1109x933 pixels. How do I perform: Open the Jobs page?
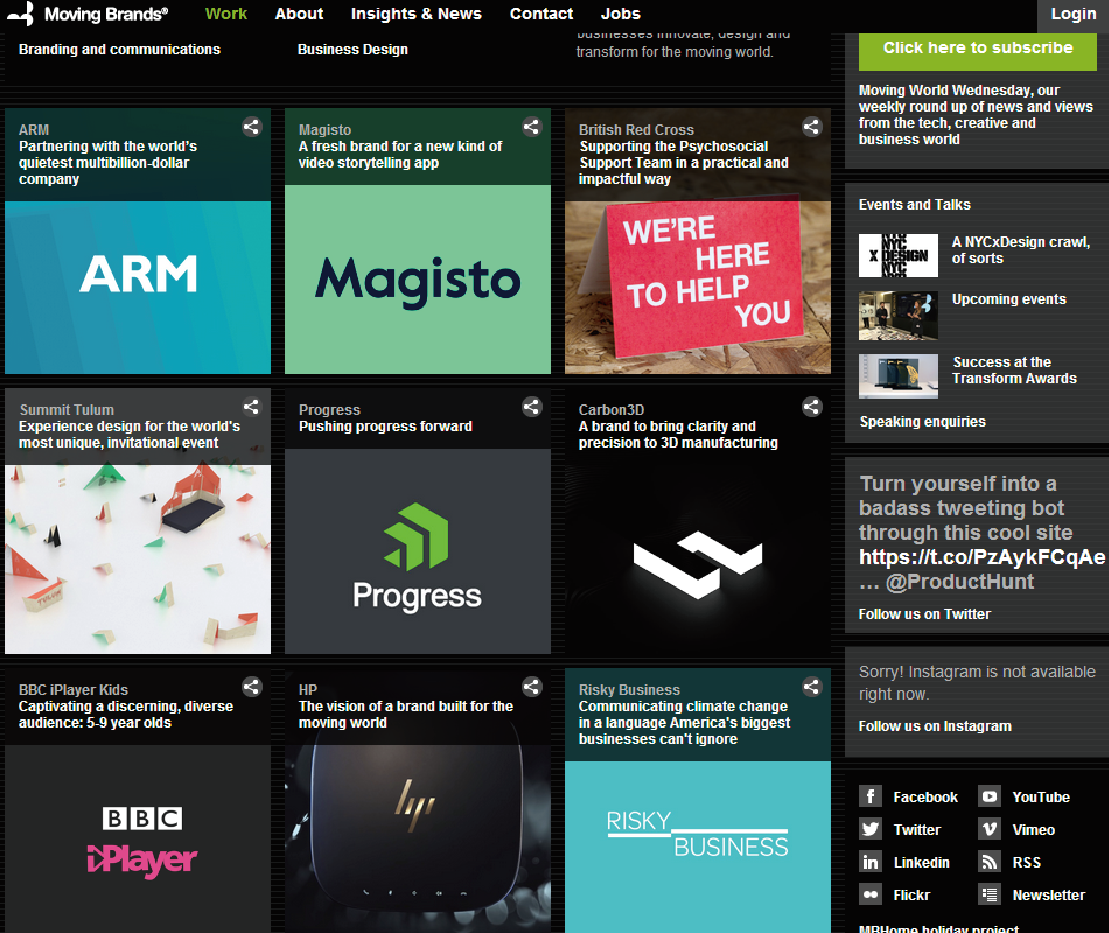tap(620, 13)
